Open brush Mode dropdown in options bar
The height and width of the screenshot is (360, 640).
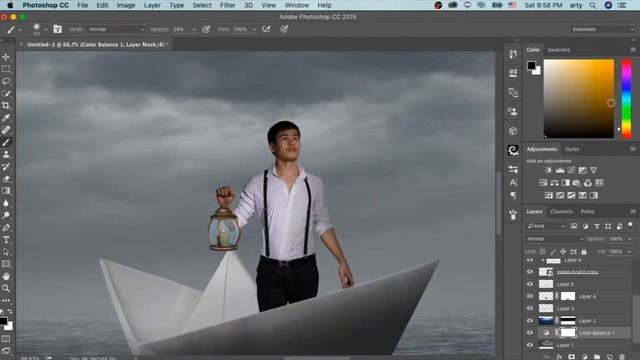click(x=116, y=29)
